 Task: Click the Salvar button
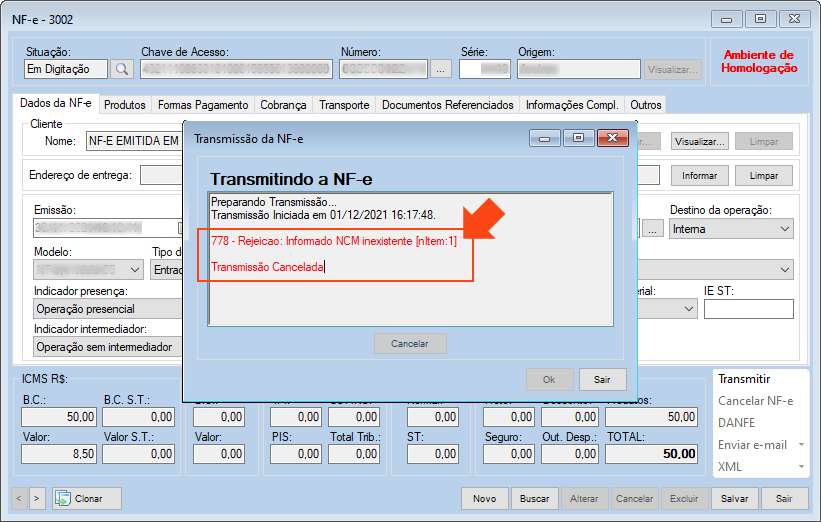(x=734, y=498)
